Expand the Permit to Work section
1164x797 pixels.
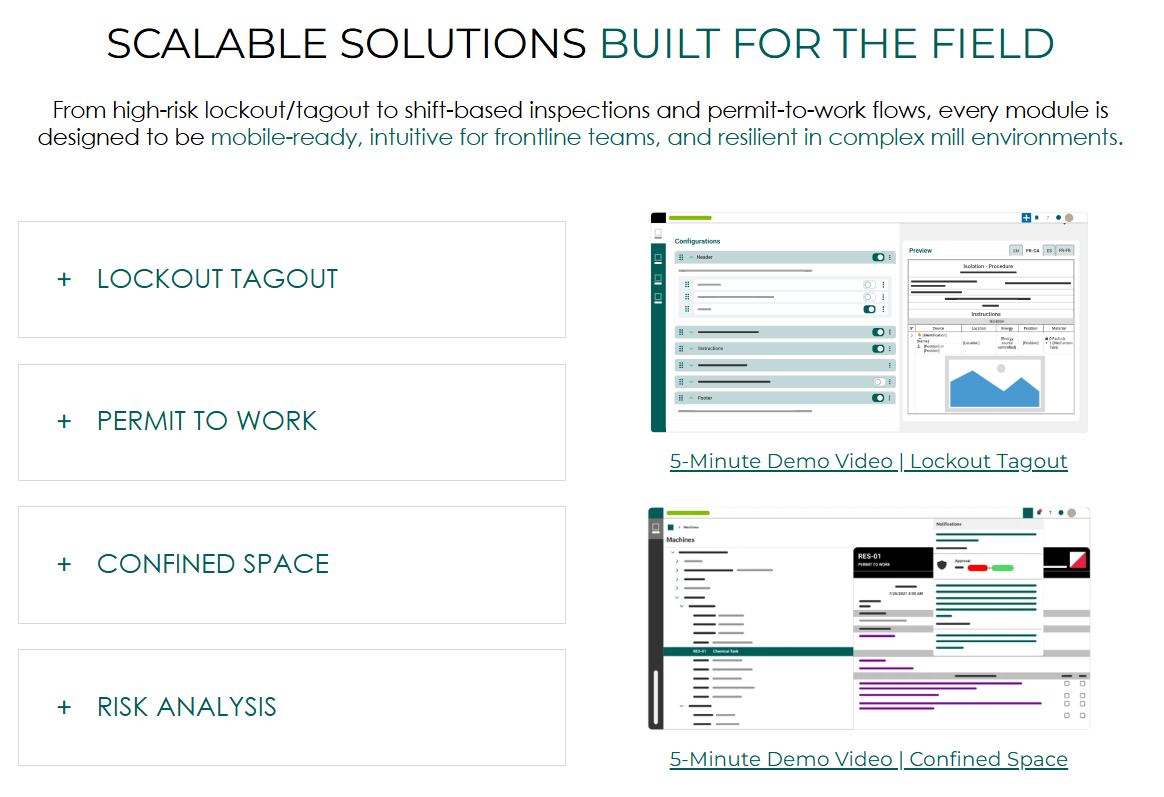click(291, 422)
